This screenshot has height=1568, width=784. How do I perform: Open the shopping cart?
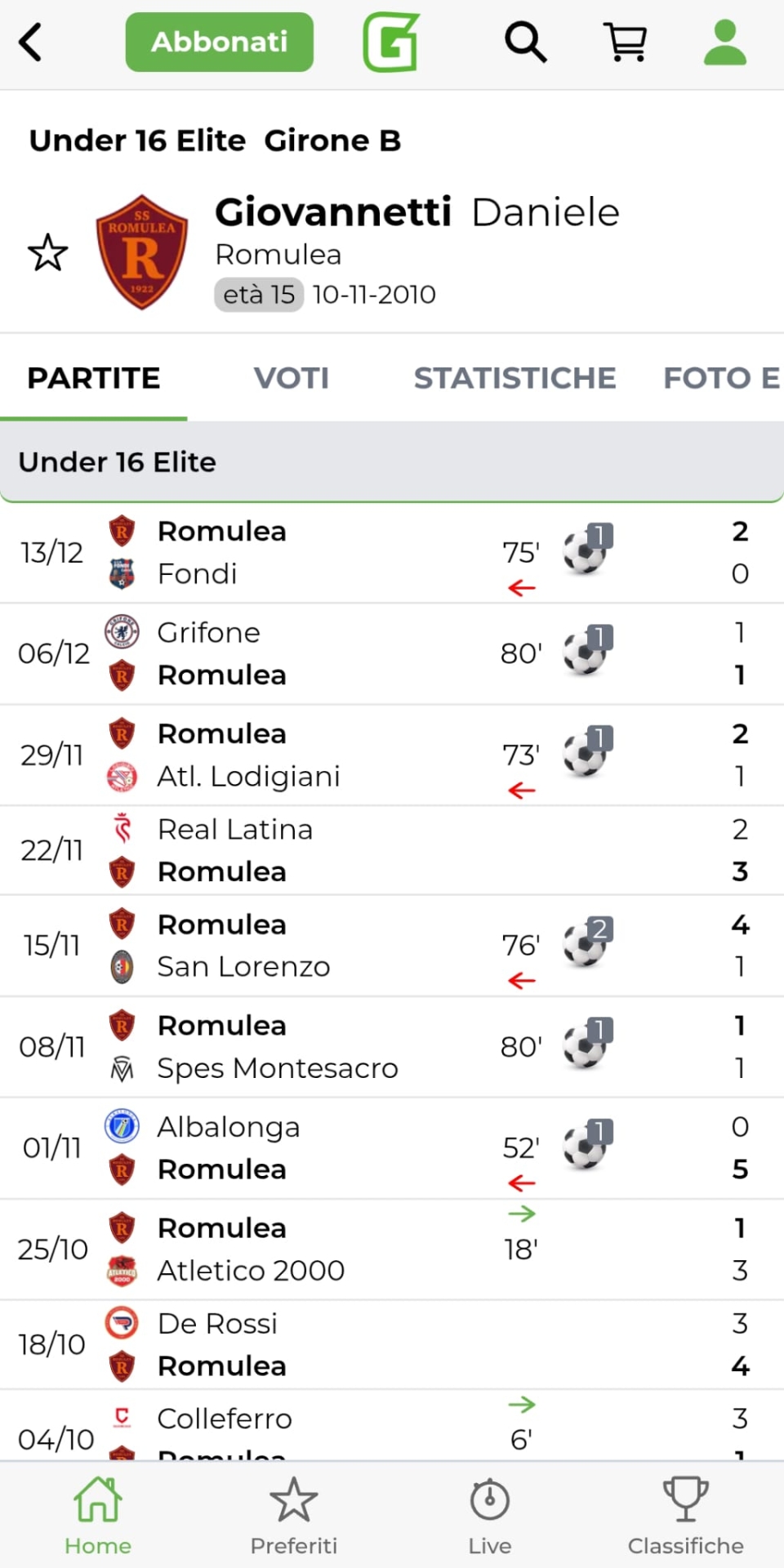[625, 42]
